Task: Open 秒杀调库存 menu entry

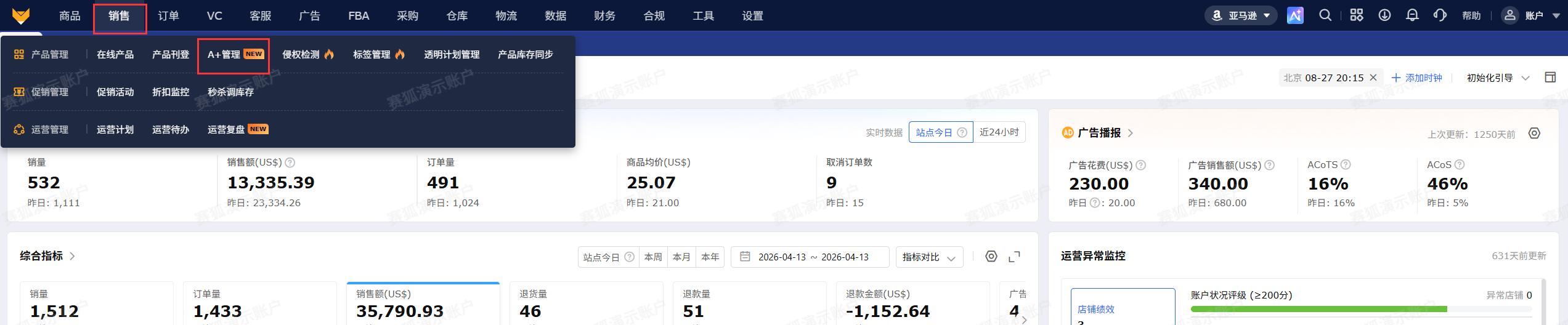Action: (x=230, y=92)
